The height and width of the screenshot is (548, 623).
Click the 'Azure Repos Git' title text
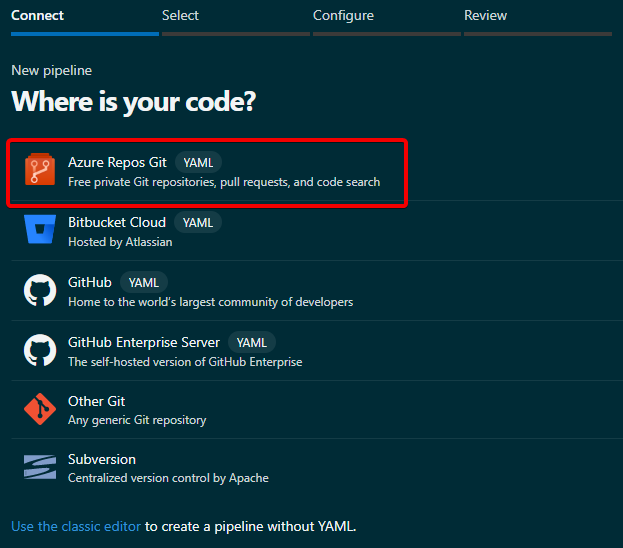coord(117,162)
